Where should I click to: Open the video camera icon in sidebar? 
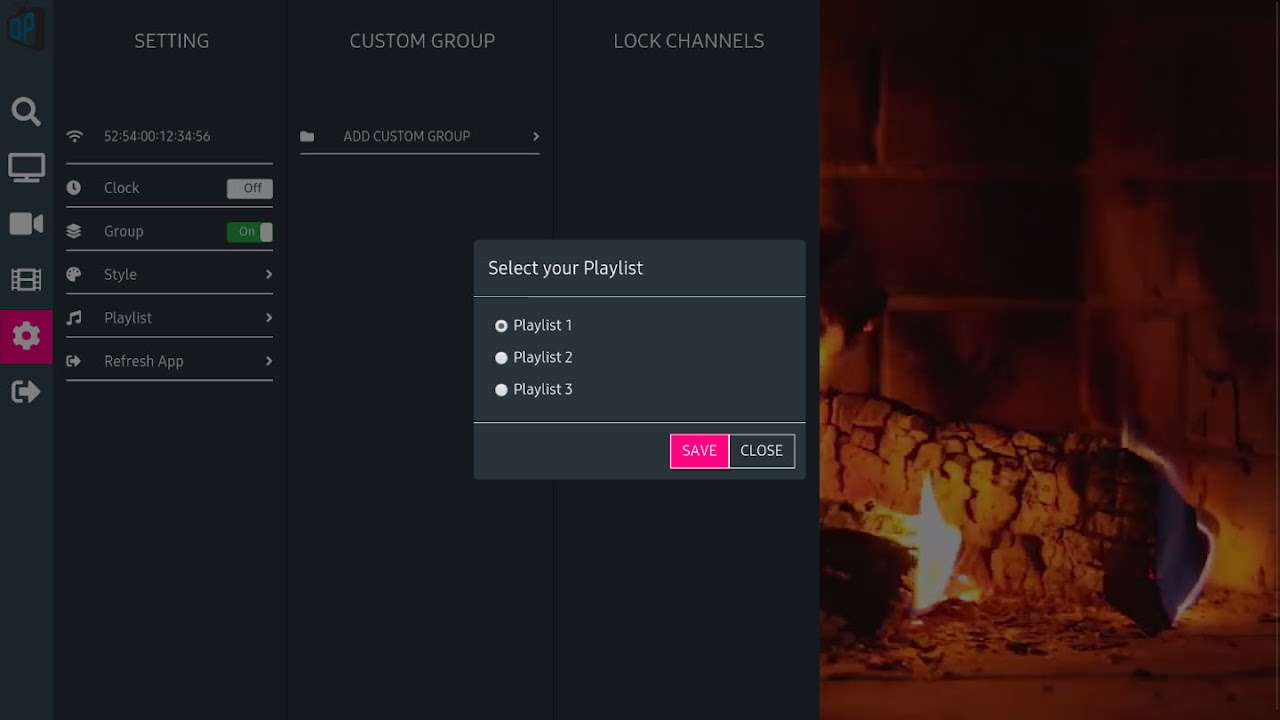pyautogui.click(x=26, y=224)
